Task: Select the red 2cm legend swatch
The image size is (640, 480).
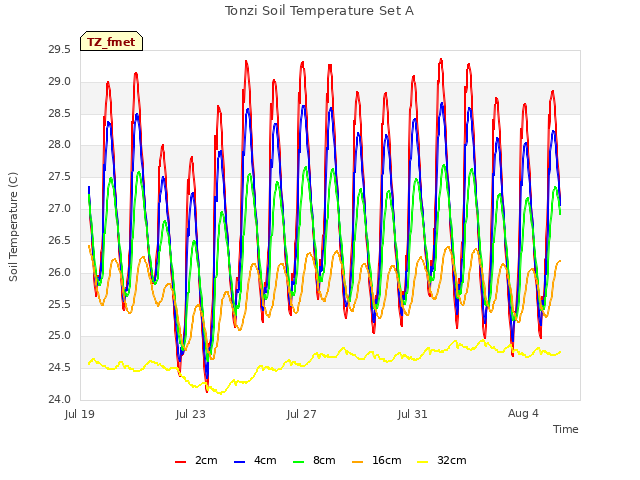Action: (x=180, y=462)
